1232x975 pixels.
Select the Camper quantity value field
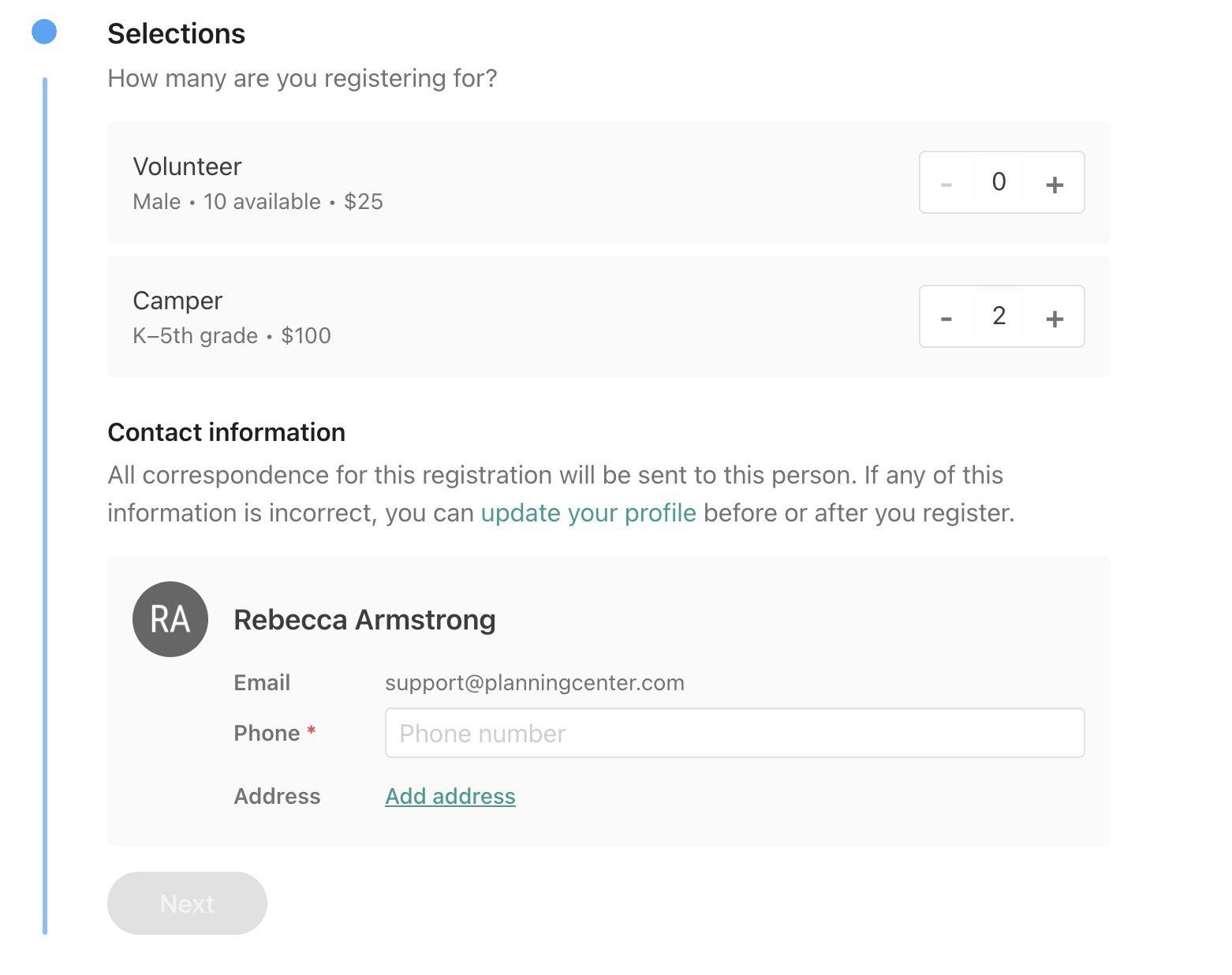999,316
